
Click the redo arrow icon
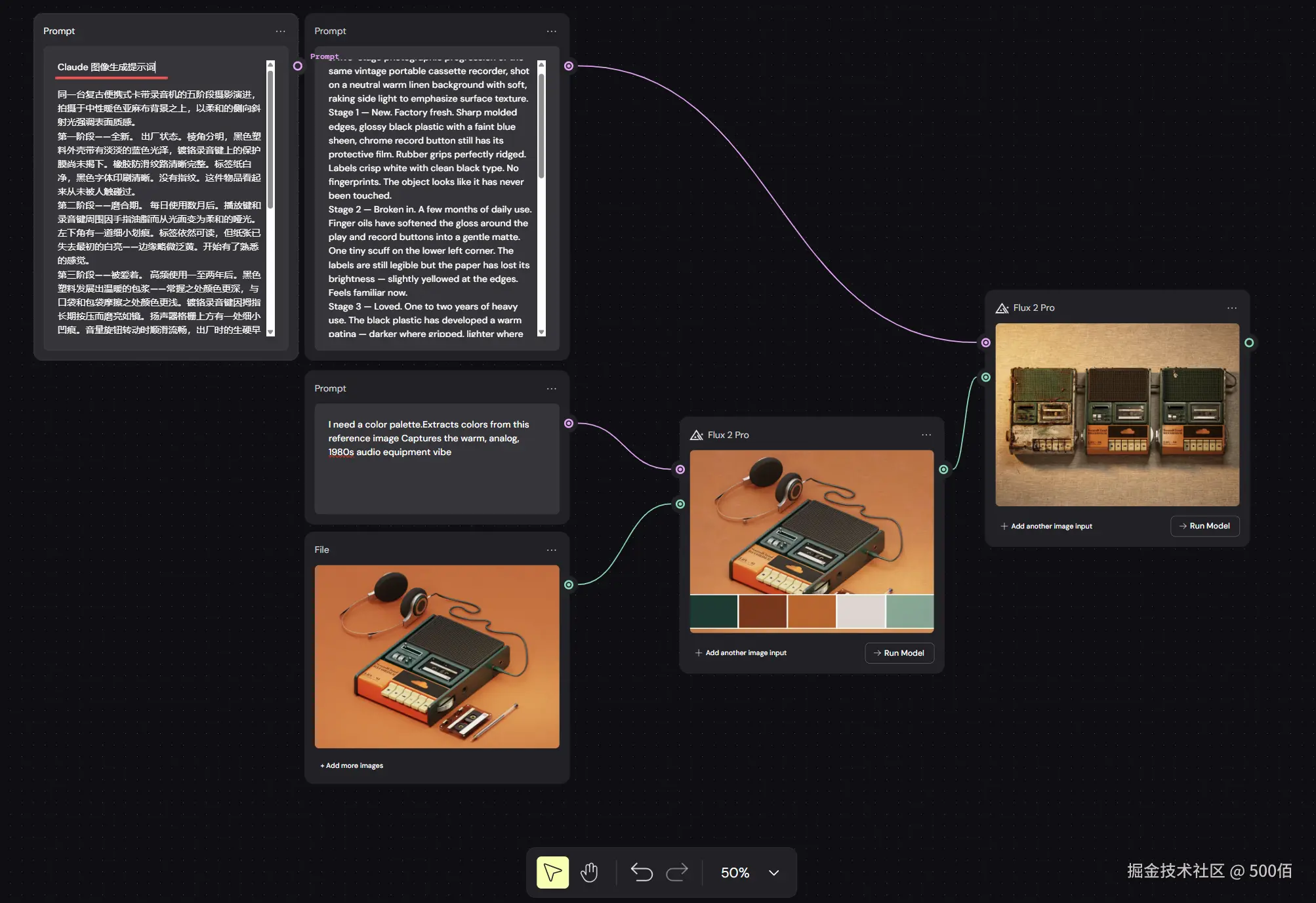pyautogui.click(x=677, y=872)
